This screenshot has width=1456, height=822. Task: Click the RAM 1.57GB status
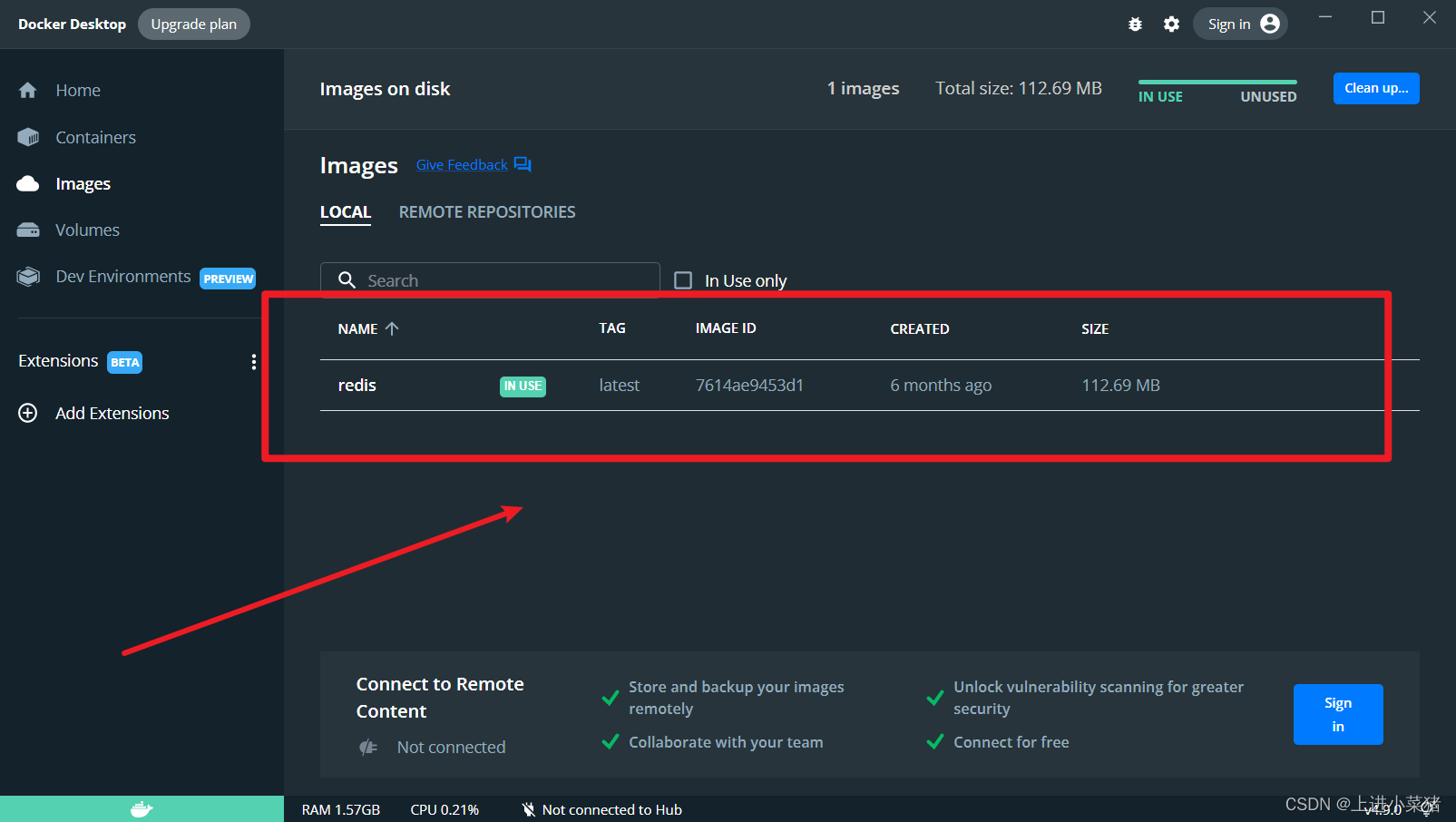(341, 809)
